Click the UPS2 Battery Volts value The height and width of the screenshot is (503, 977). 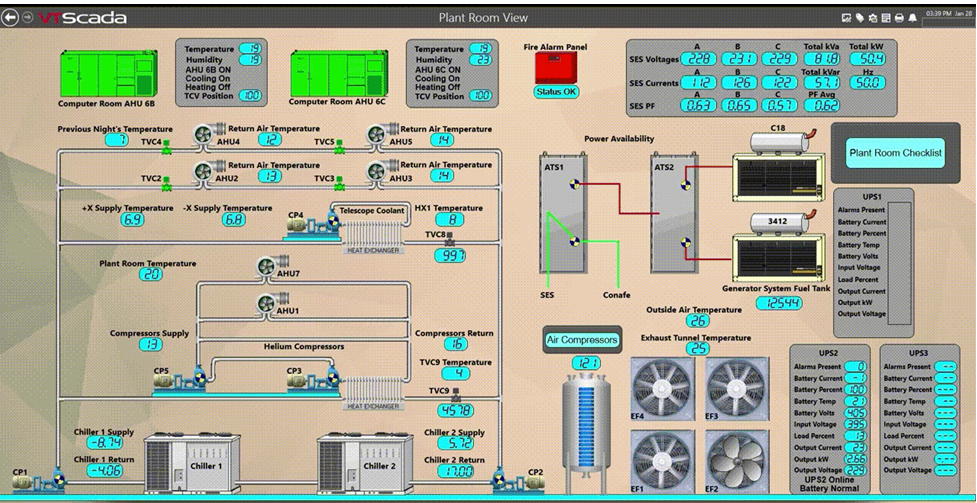(855, 413)
